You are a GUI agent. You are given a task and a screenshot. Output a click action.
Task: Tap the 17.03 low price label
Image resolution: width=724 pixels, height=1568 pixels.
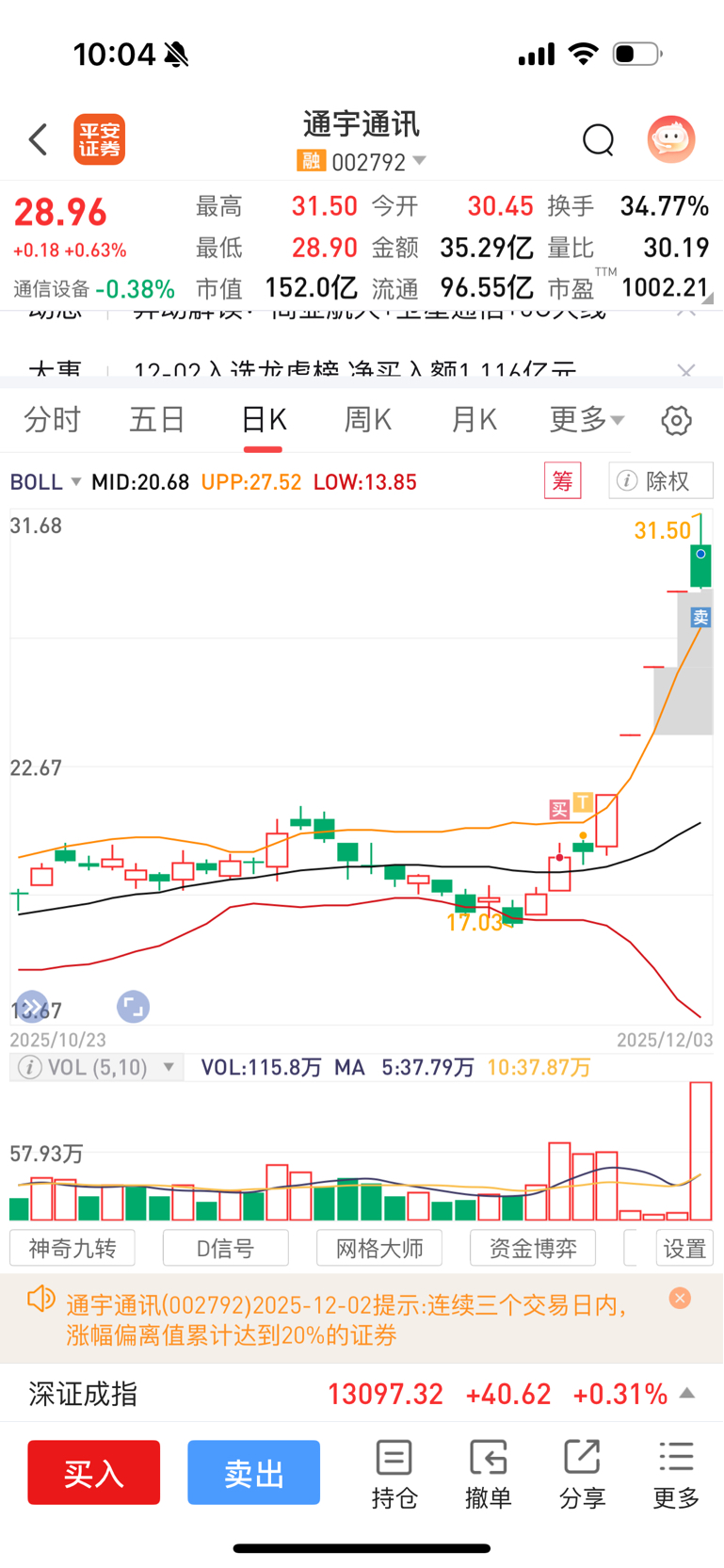pos(474,923)
